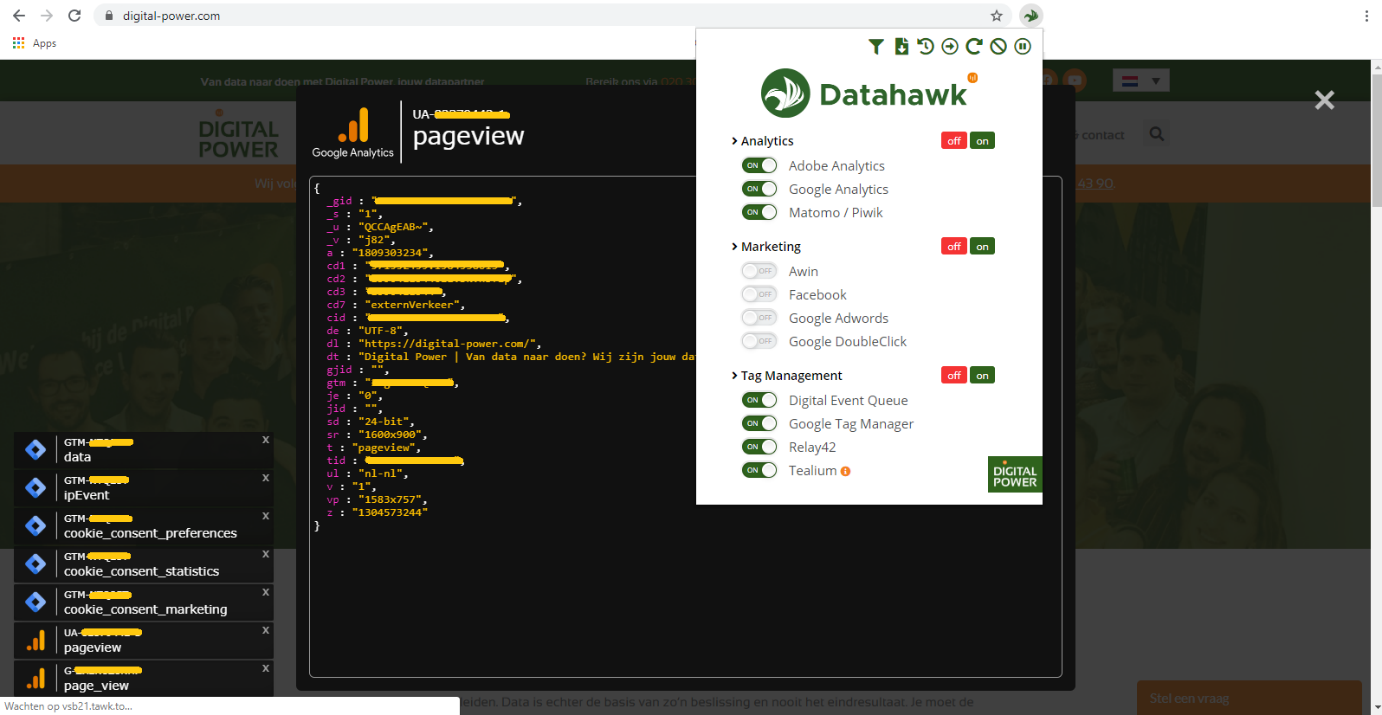Open the 'Stel een vraag' chat widget
1382x715 pixels.
click(1249, 698)
